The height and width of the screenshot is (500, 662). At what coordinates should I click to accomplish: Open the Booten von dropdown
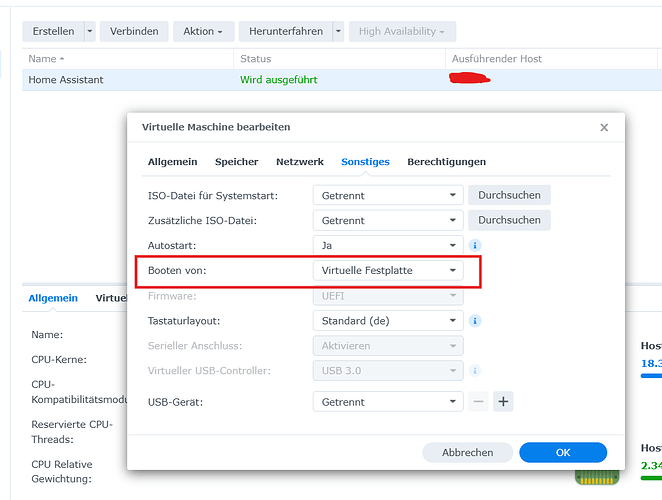pyautogui.click(x=388, y=270)
